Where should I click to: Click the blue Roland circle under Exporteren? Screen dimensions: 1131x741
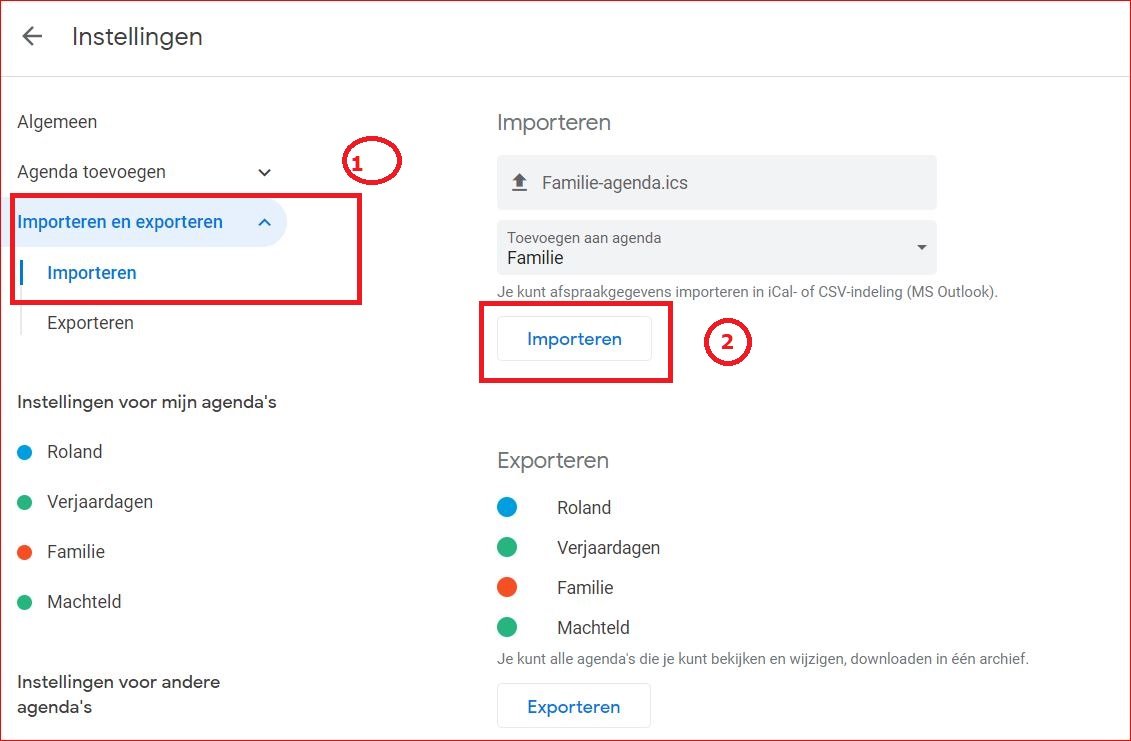pos(507,507)
